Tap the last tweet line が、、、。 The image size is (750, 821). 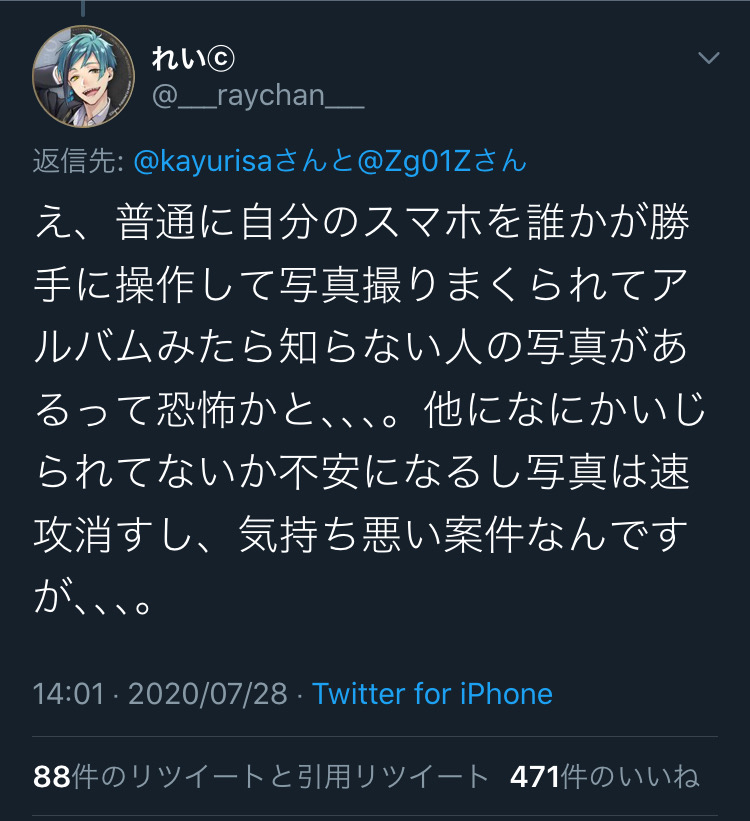[93, 597]
